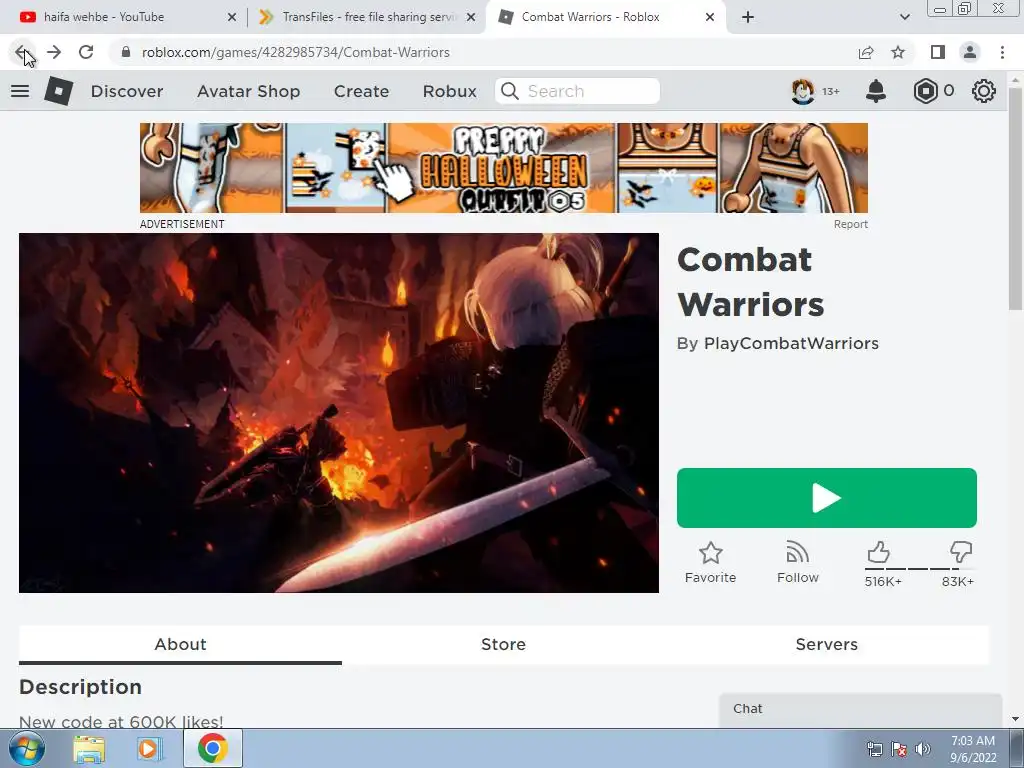Click the like-dislike vote ratio bar
This screenshot has width=1024, height=768.
[920, 569]
